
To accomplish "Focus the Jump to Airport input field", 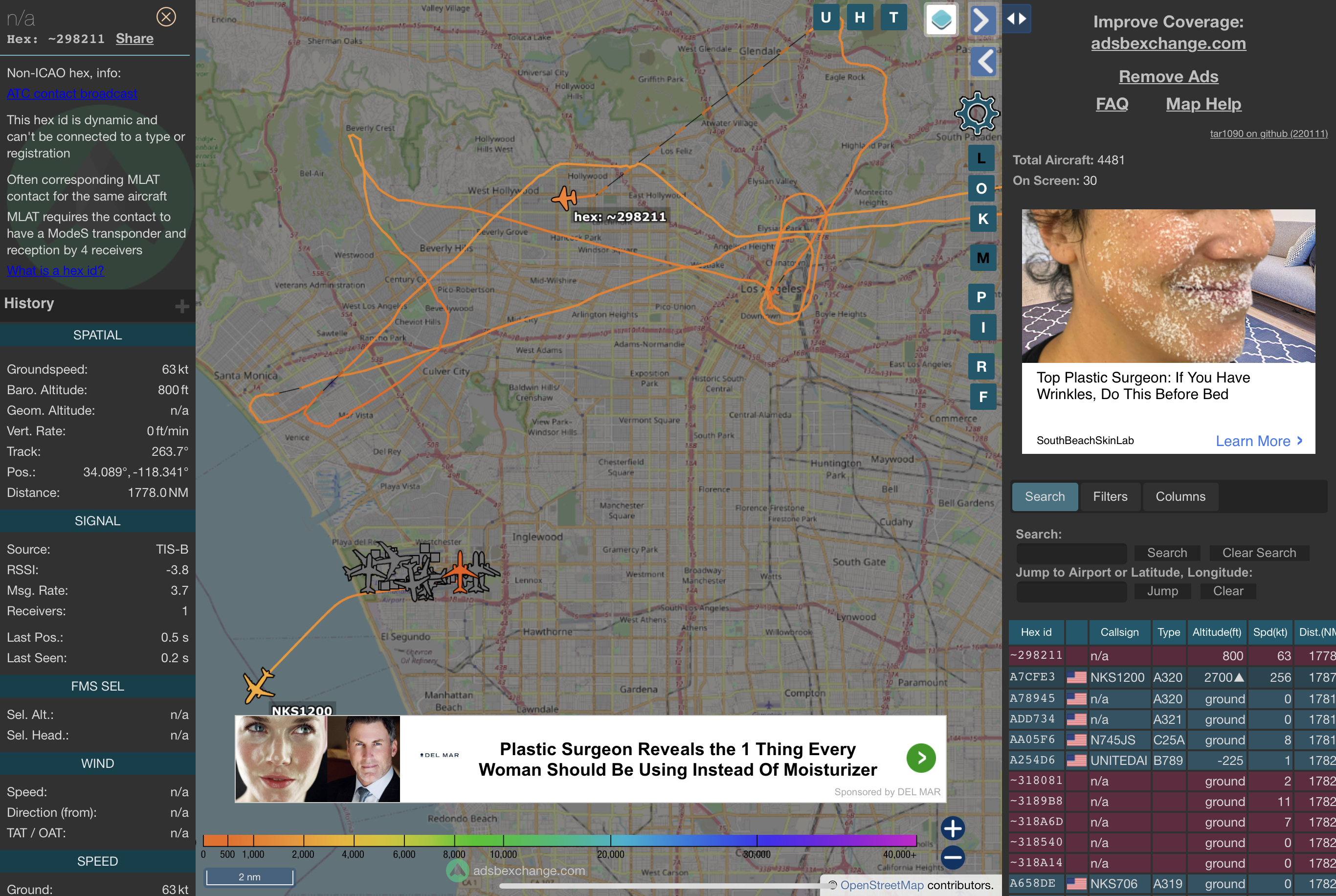I will point(1071,591).
